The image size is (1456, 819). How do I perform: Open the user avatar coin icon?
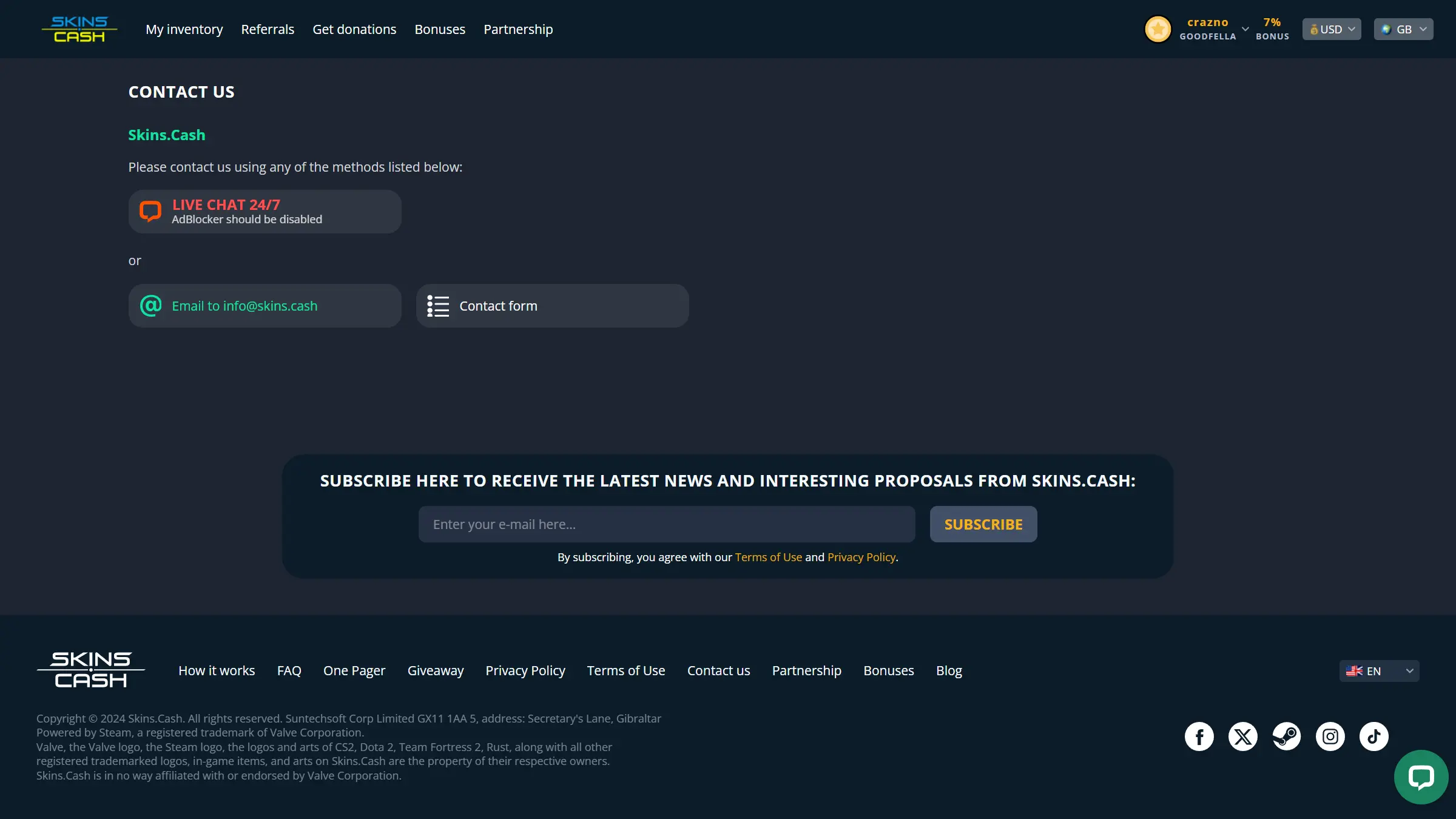1158,29
